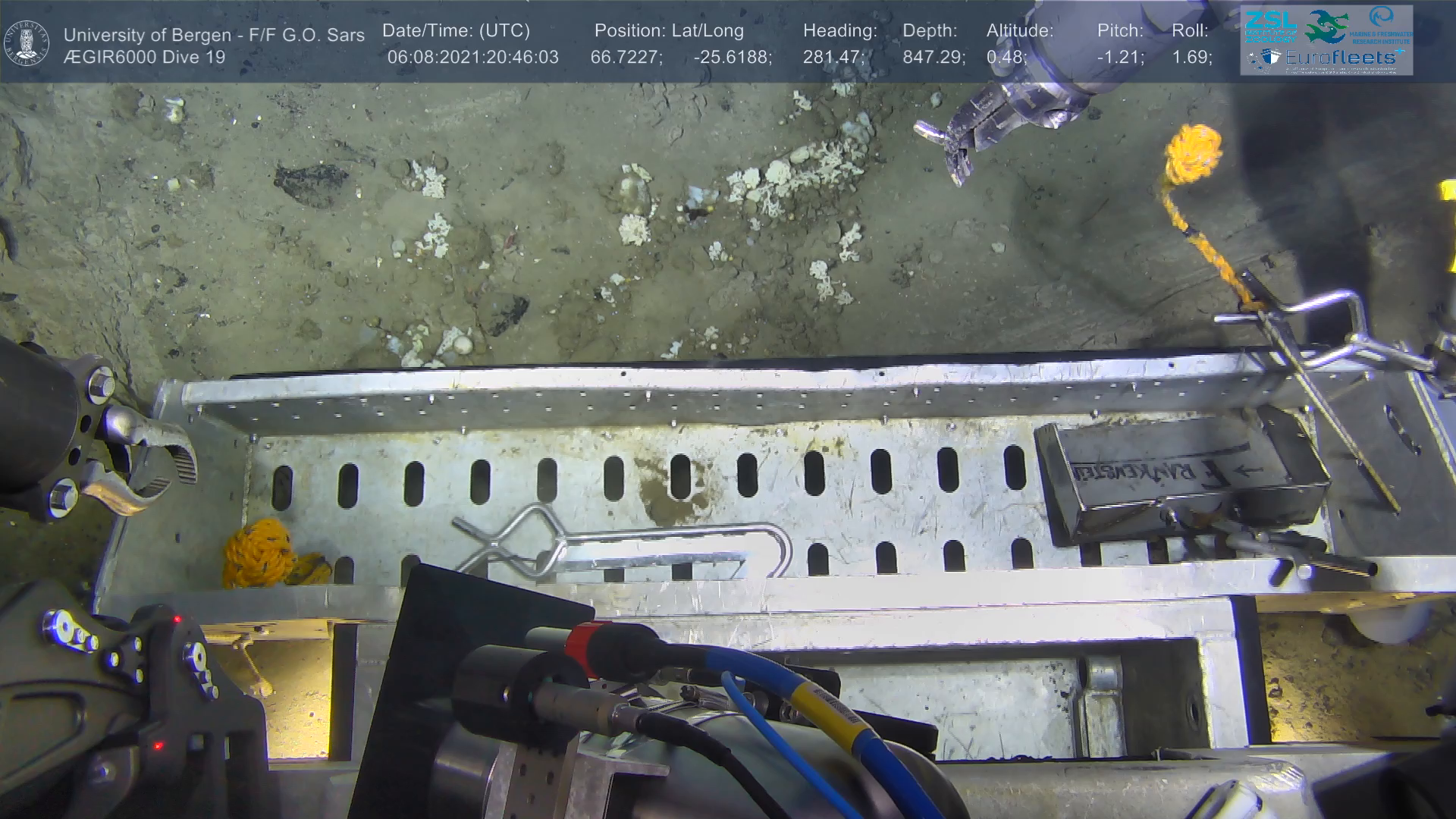Click the ÆGIR6000 Dive 19 text

[x=144, y=58]
